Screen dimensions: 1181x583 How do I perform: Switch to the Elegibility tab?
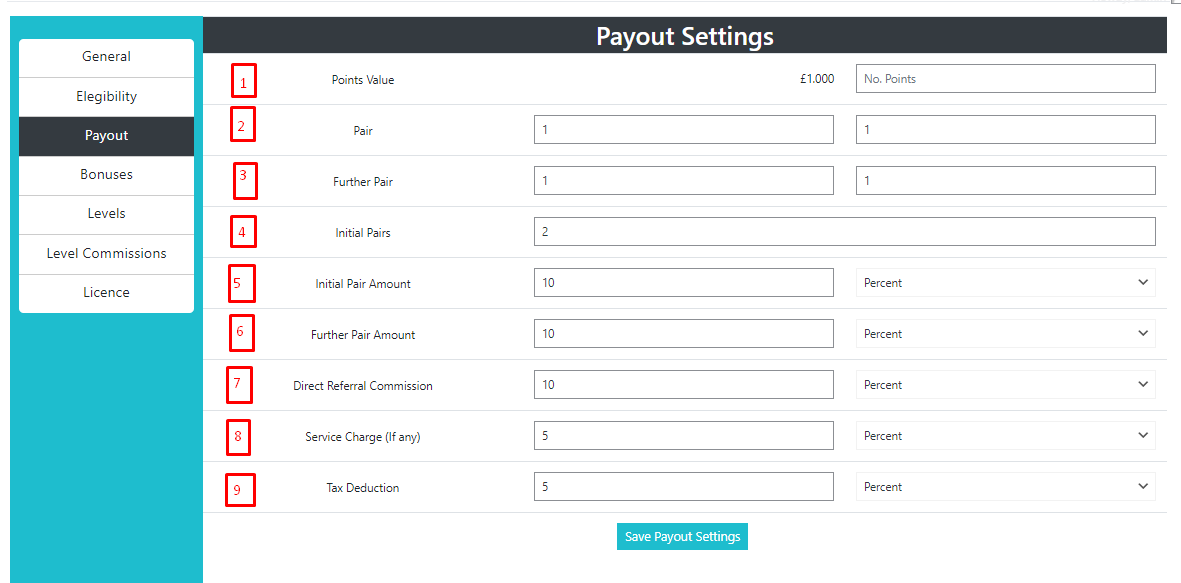coord(106,97)
